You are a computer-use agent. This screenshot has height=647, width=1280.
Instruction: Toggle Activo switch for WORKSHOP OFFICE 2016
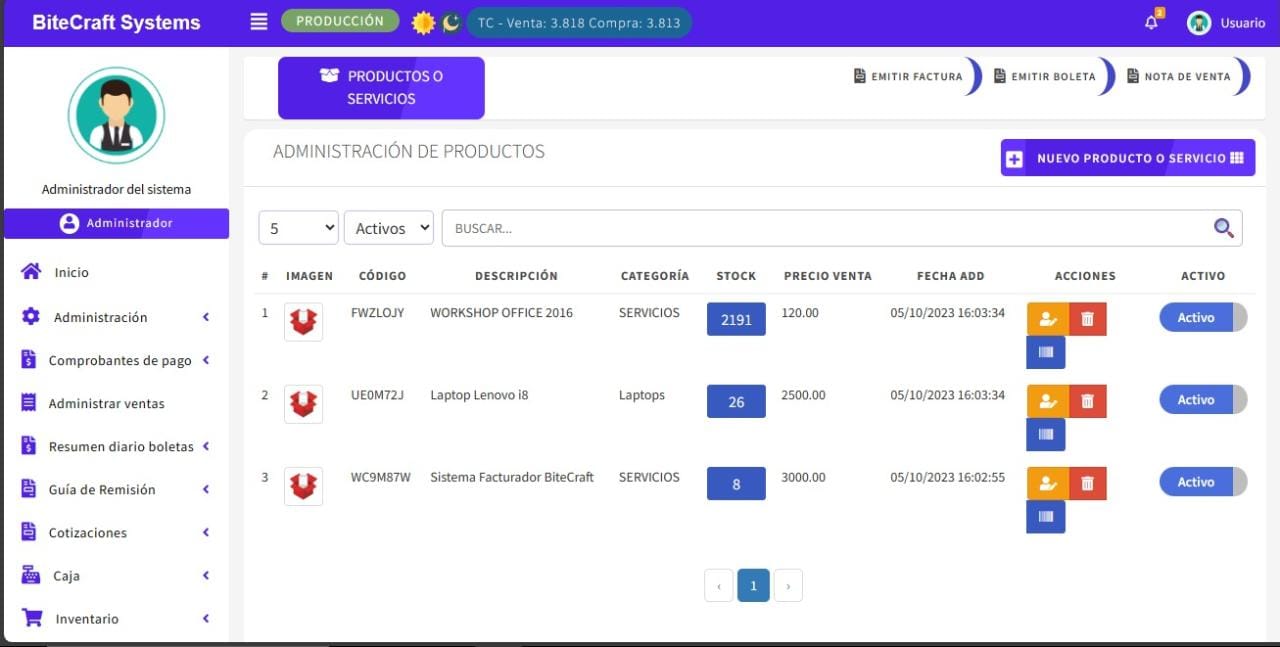point(1202,317)
